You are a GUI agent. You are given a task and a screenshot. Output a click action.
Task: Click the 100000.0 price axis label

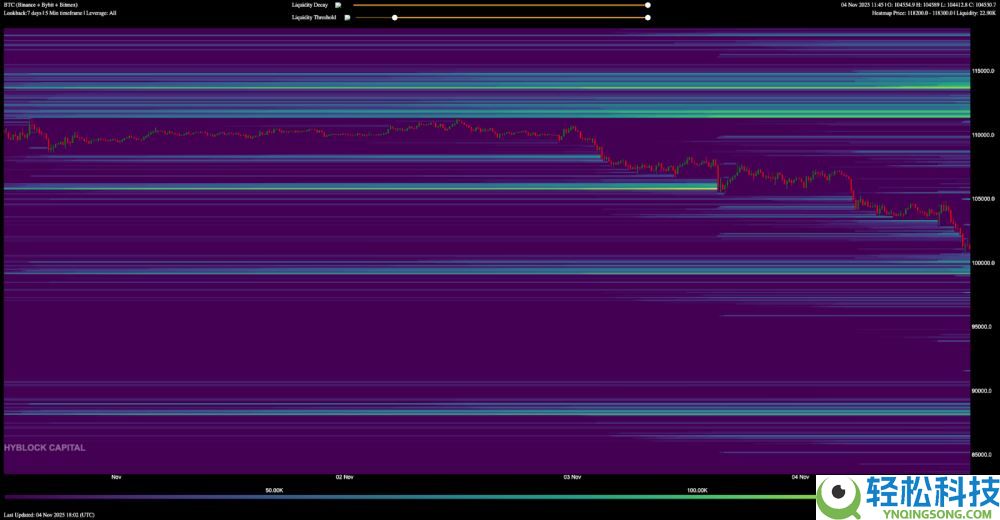pyautogui.click(x=983, y=262)
